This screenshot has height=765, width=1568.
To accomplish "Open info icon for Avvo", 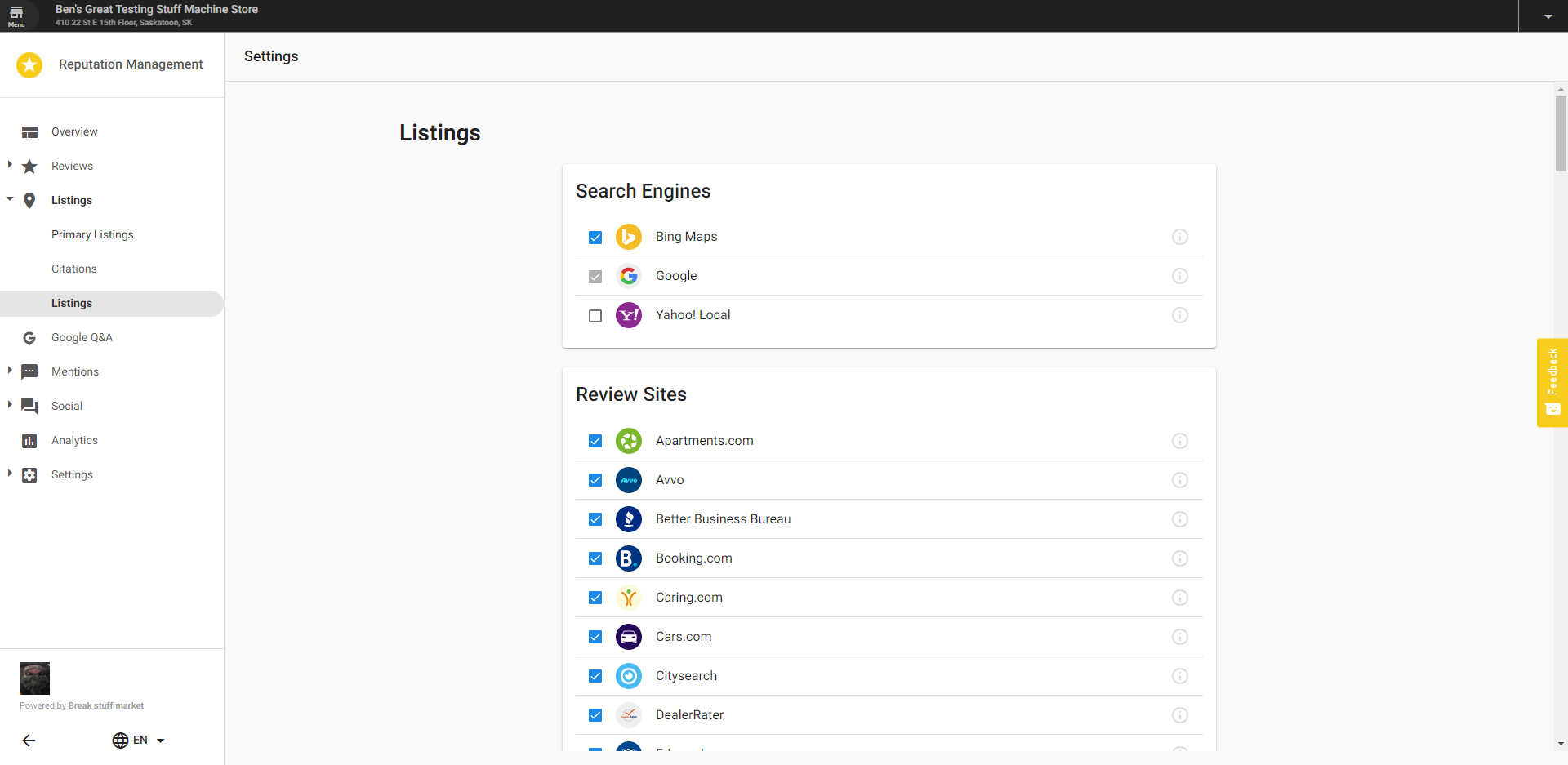I will (x=1180, y=480).
